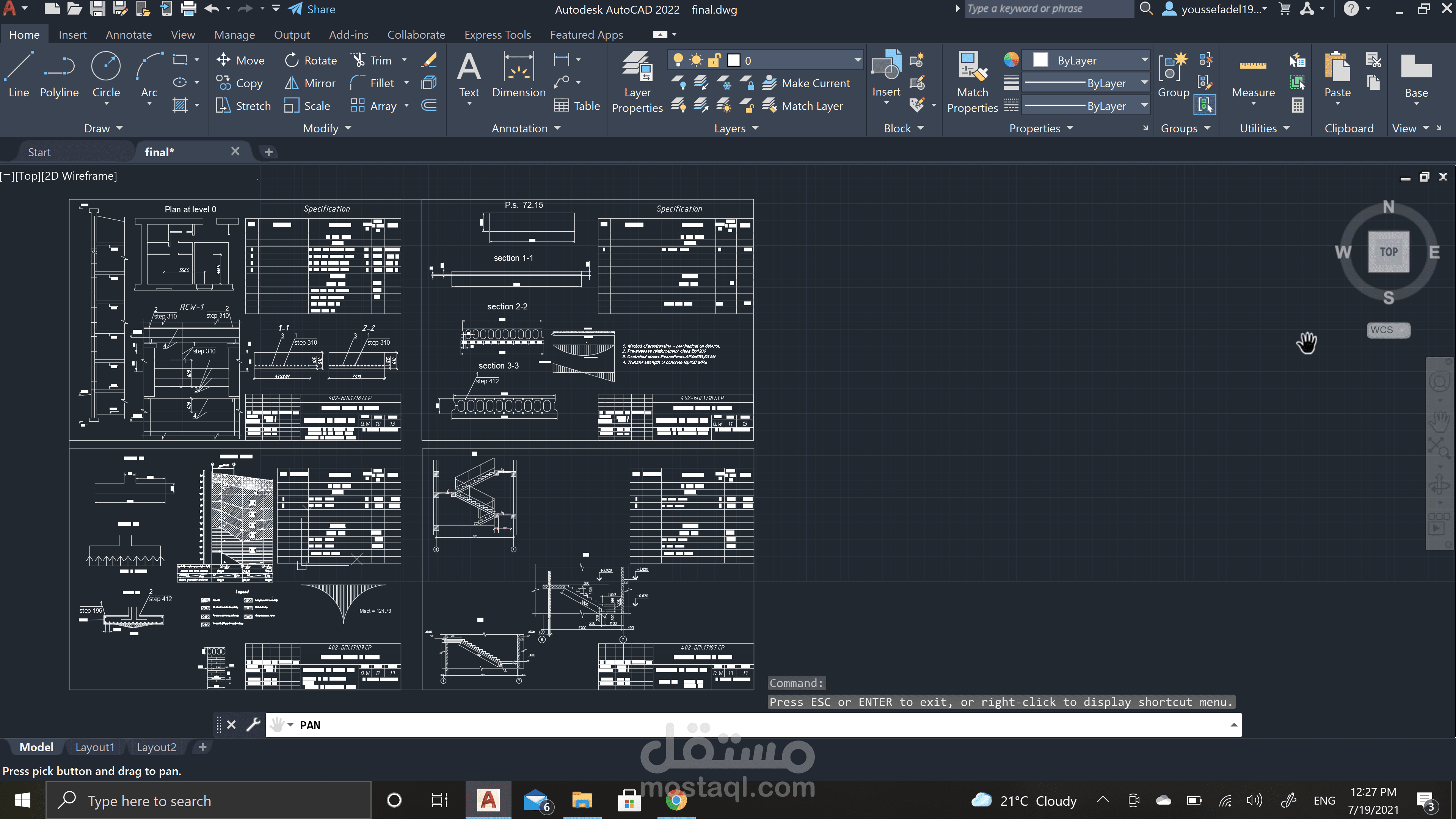Switch to the Annotate ribbon tab

click(x=128, y=35)
